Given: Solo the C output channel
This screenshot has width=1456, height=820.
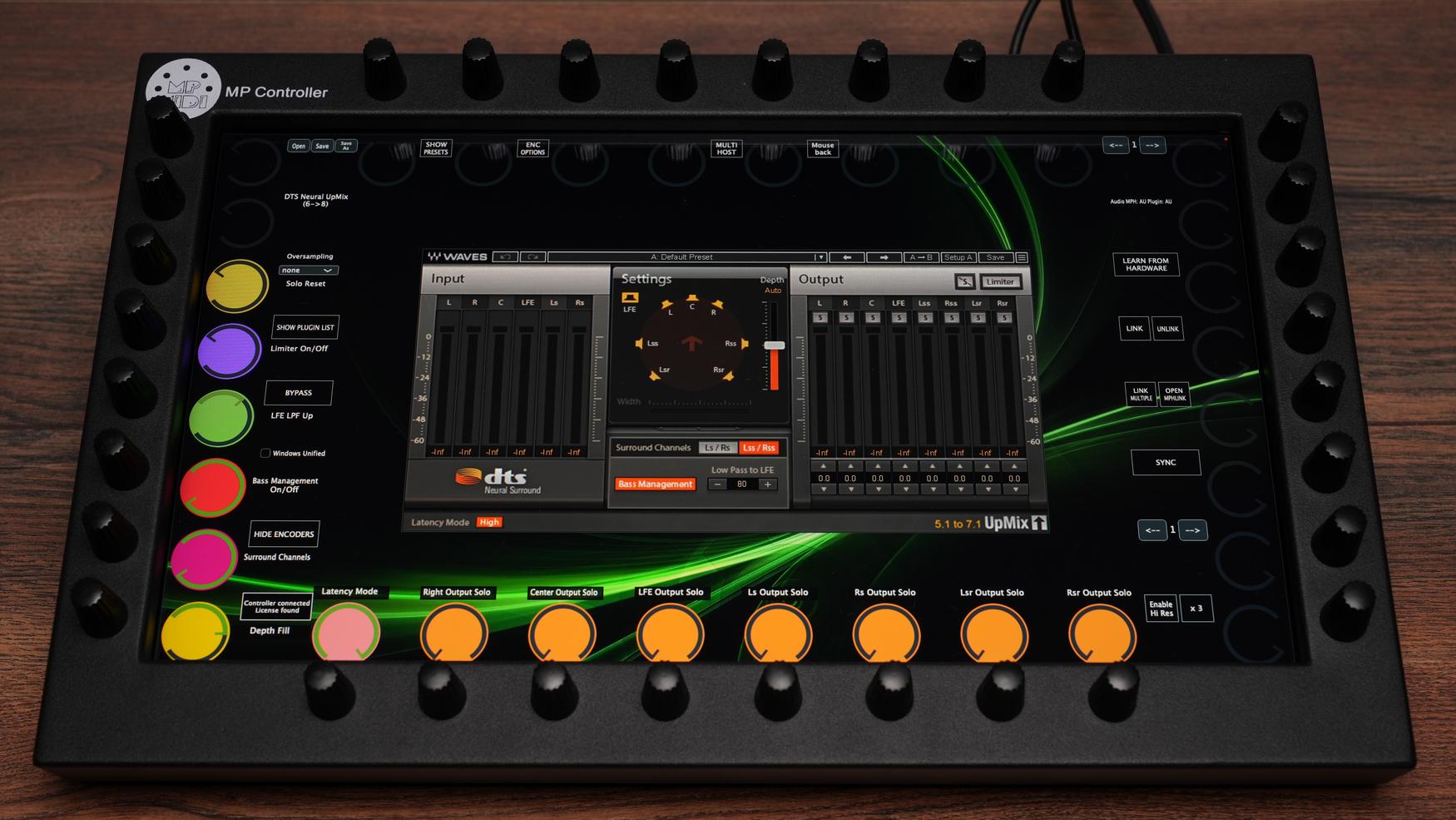Looking at the screenshot, I should [872, 317].
